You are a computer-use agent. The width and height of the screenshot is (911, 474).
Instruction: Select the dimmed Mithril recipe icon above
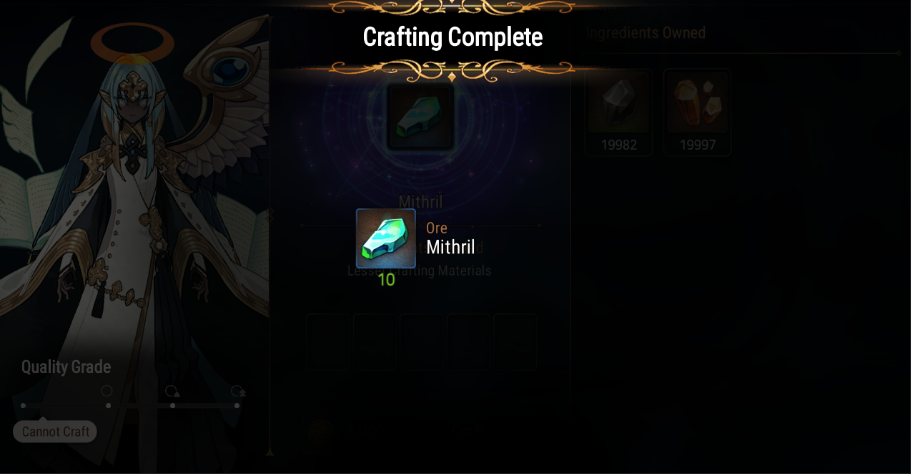(x=420, y=117)
